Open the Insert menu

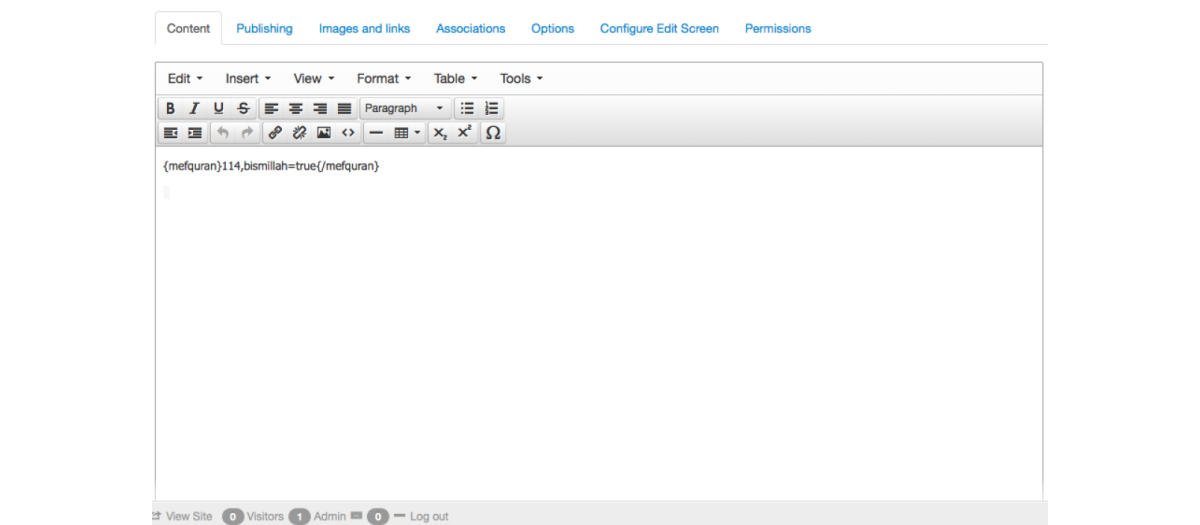click(248, 78)
